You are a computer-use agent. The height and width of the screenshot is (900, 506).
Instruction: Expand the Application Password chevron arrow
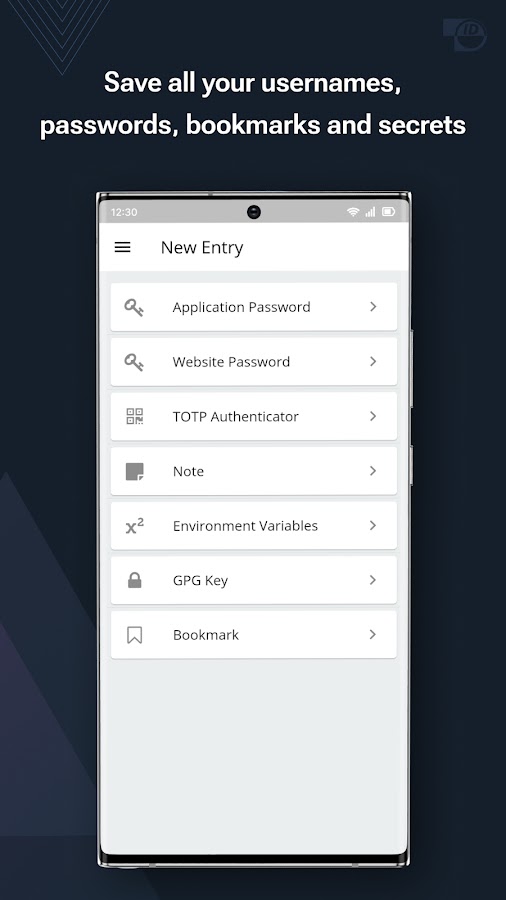373,307
